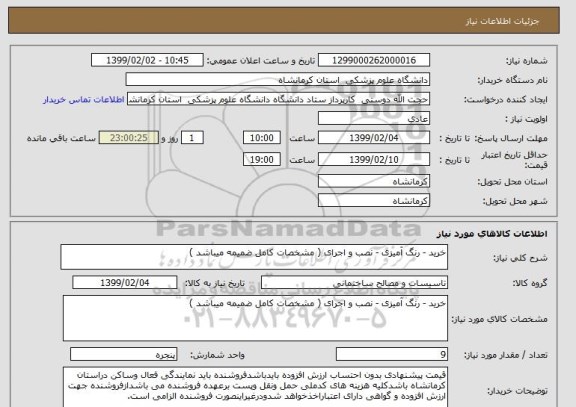Click the price validity time 19:00 field
Viewport: 576px width, 407px height.
pos(262,159)
